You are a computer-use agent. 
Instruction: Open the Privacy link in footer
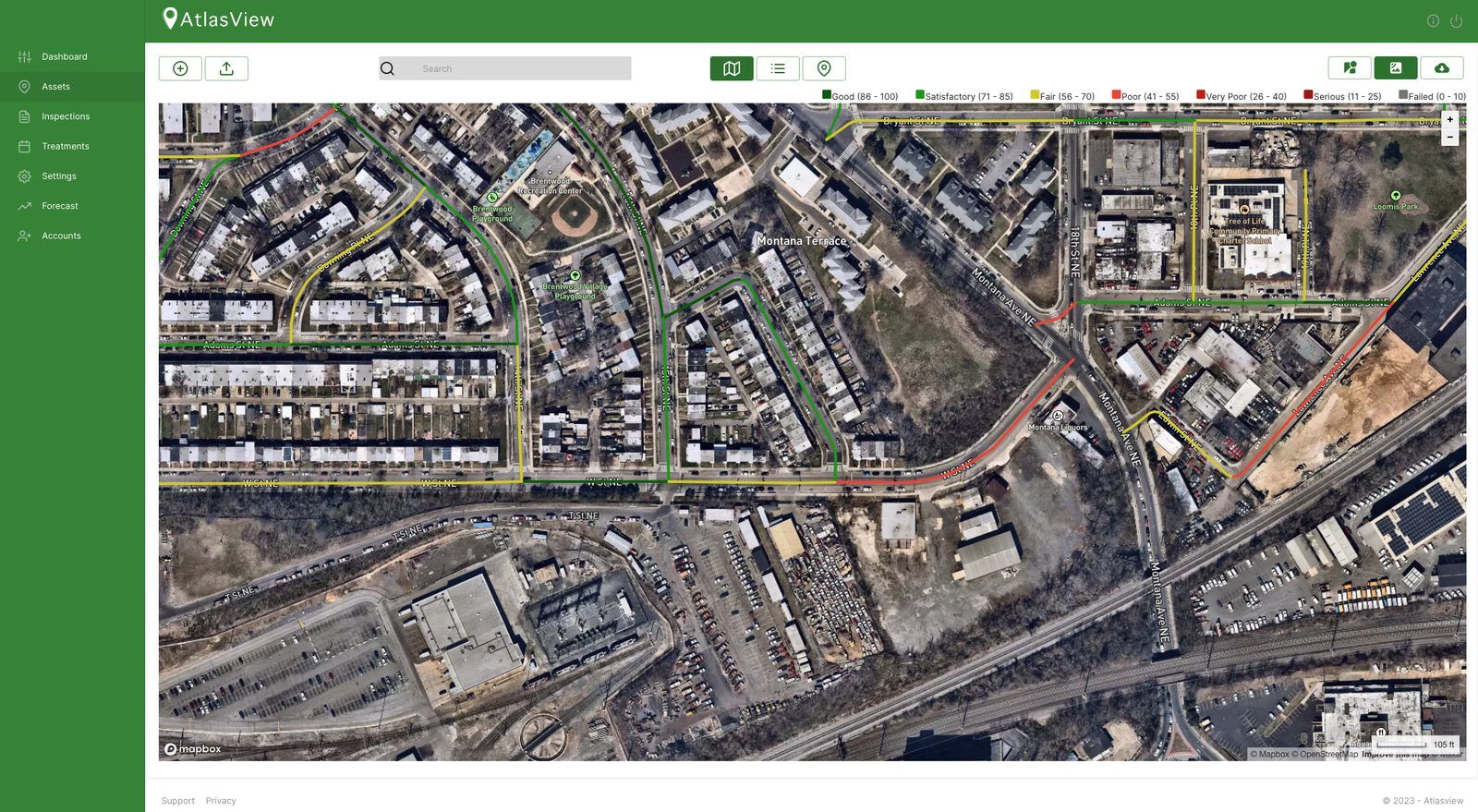(221, 801)
